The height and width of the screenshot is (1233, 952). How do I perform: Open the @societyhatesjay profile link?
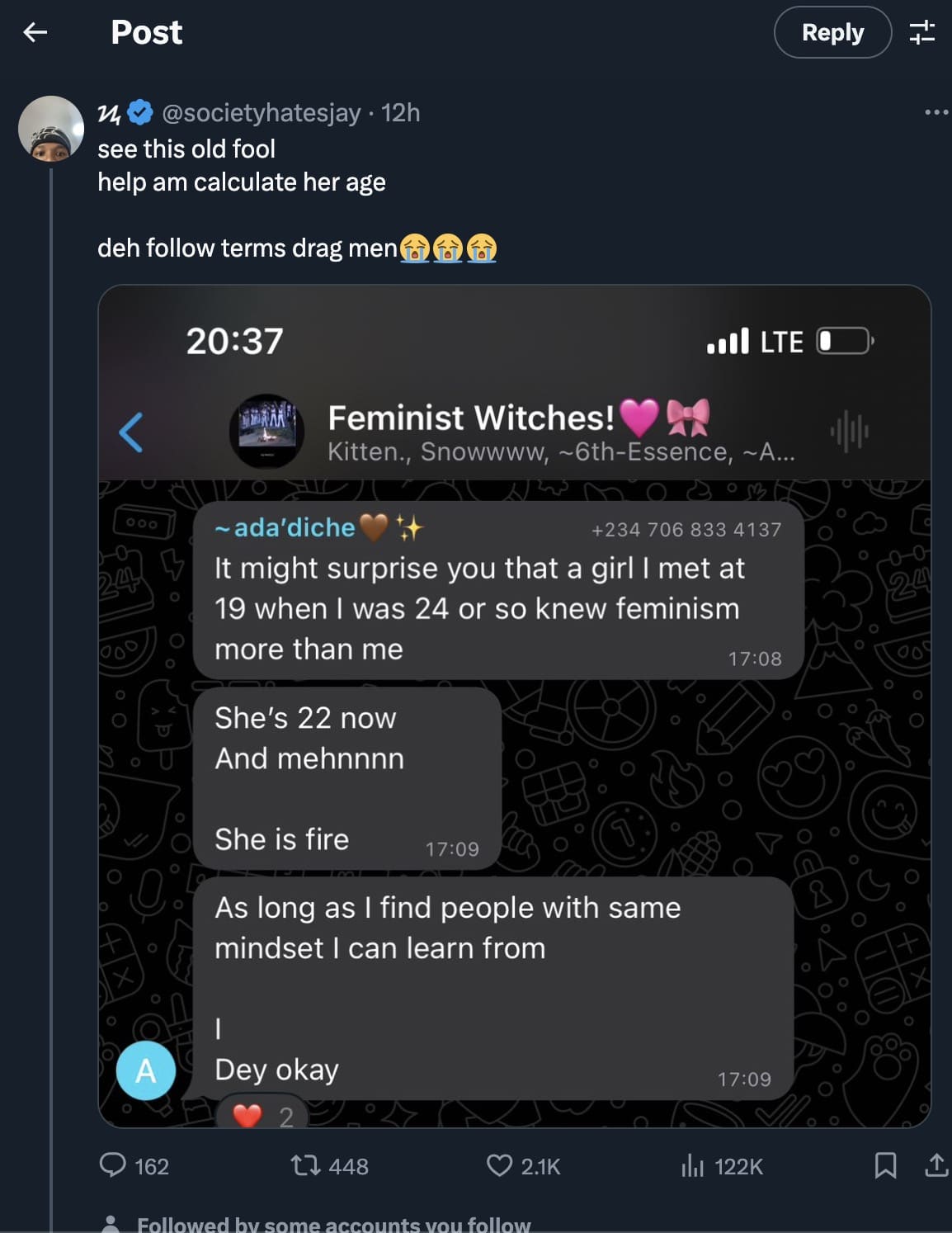coord(261,112)
